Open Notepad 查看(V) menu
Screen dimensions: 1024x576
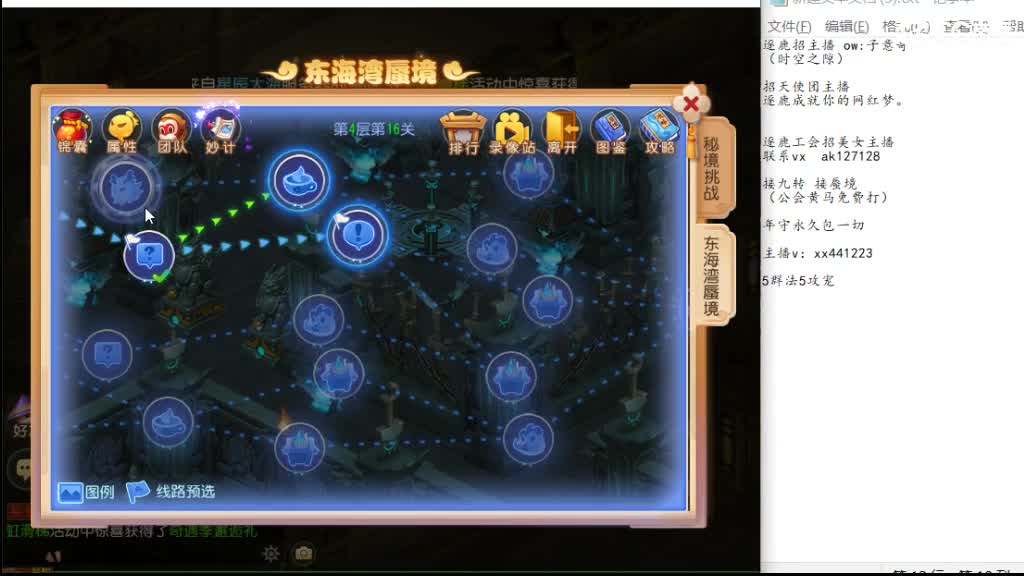pos(967,26)
